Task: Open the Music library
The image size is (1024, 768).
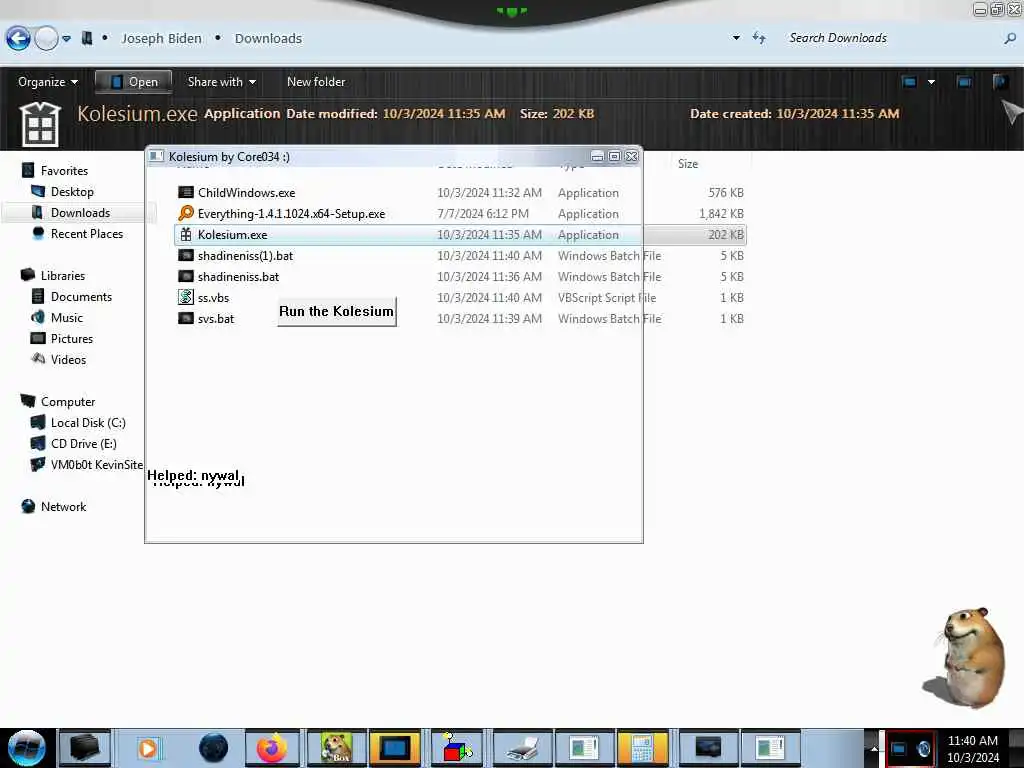Action: tap(67, 318)
